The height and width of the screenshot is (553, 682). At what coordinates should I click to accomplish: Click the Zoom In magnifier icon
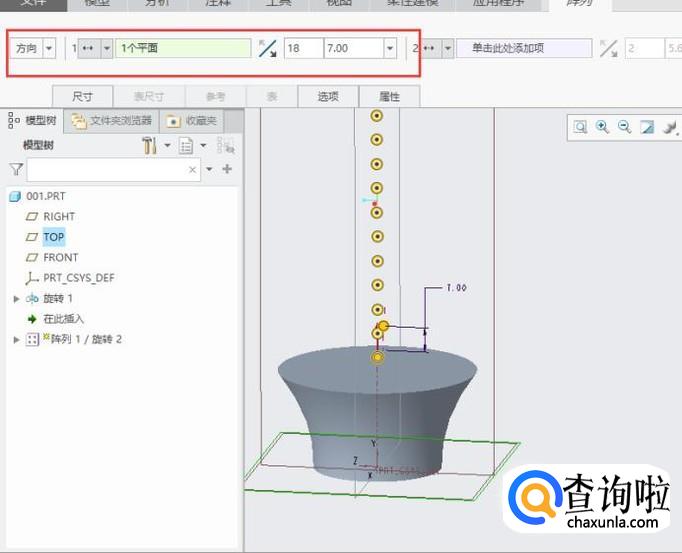(x=603, y=127)
